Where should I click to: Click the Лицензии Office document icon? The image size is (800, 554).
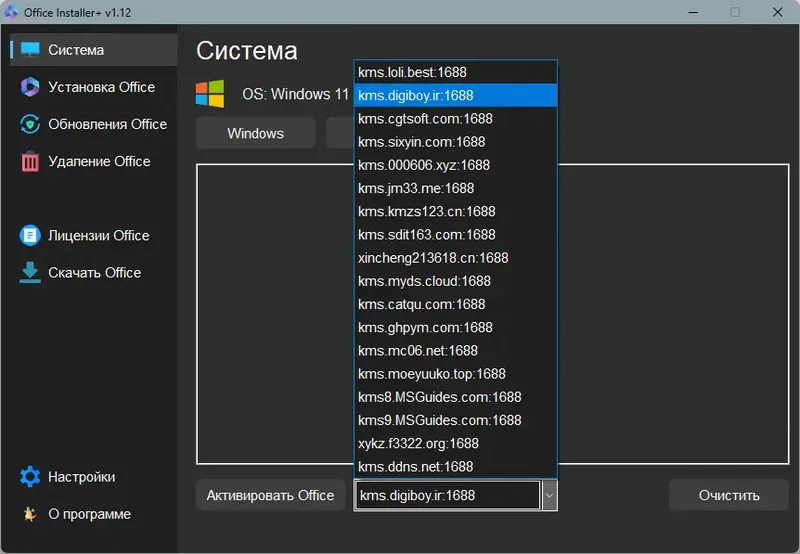pos(30,235)
